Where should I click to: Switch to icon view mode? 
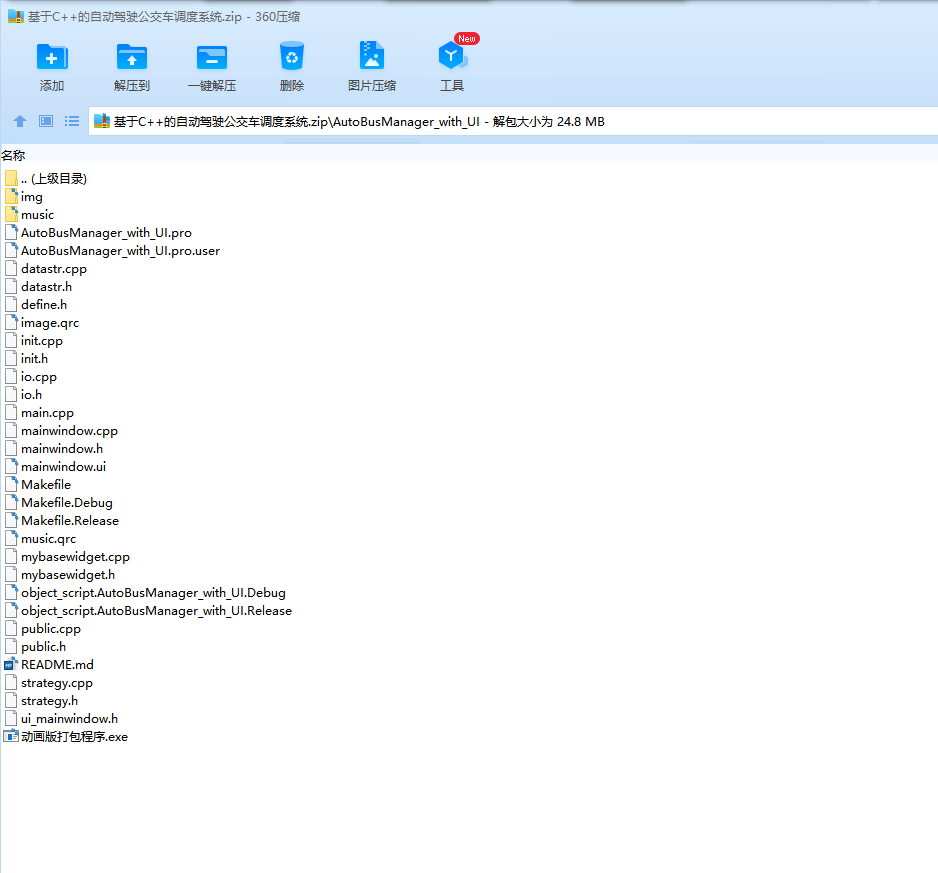(x=46, y=121)
